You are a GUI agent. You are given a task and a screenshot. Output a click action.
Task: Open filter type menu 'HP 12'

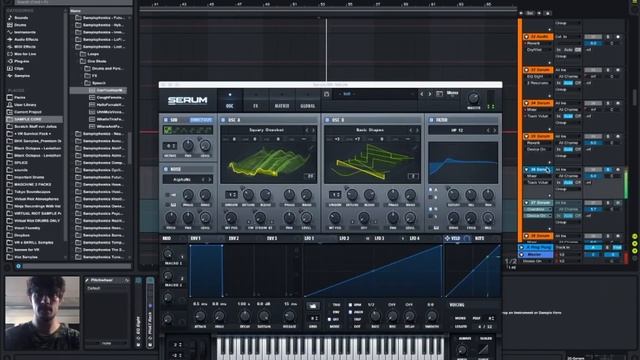[x=457, y=130]
